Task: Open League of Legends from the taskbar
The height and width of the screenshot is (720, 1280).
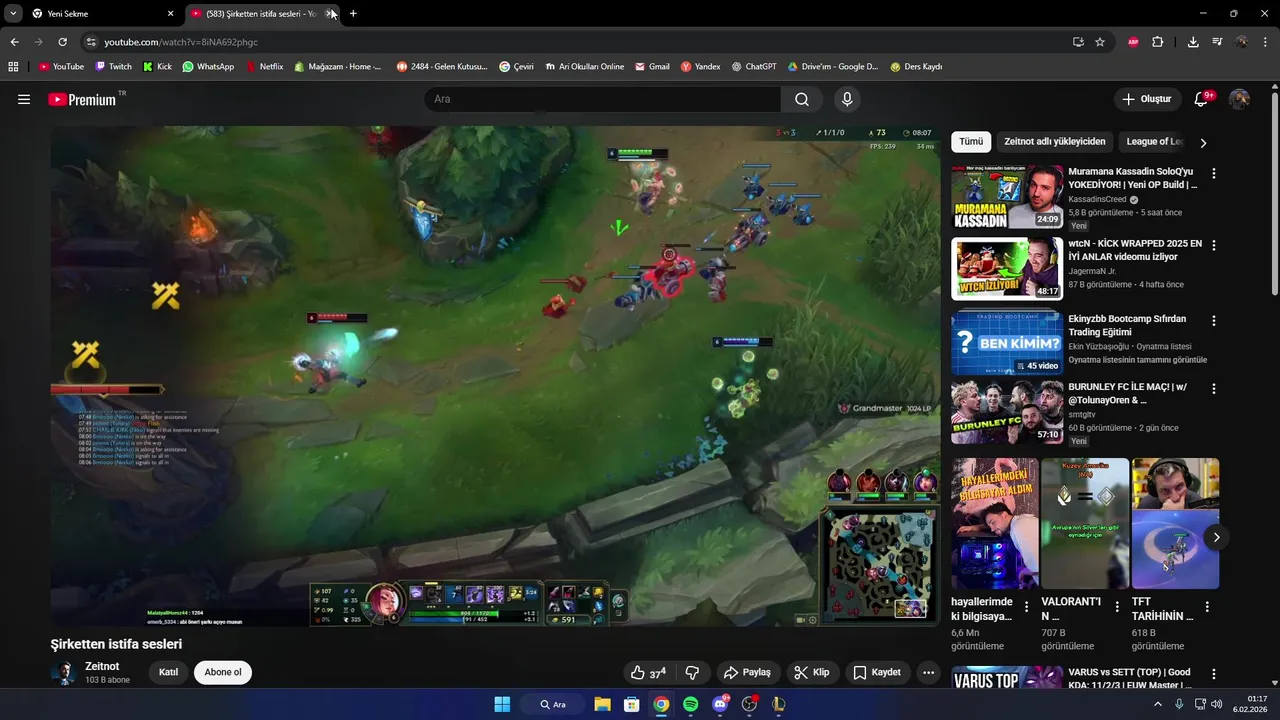Action: click(779, 704)
